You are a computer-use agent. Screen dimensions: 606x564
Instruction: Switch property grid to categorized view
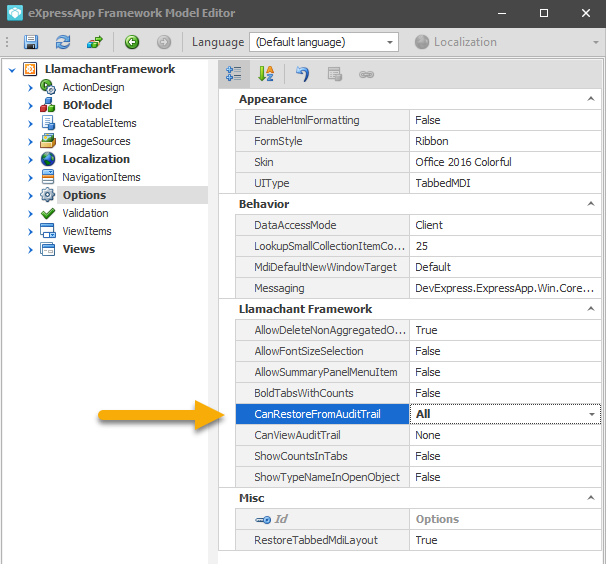click(x=234, y=73)
